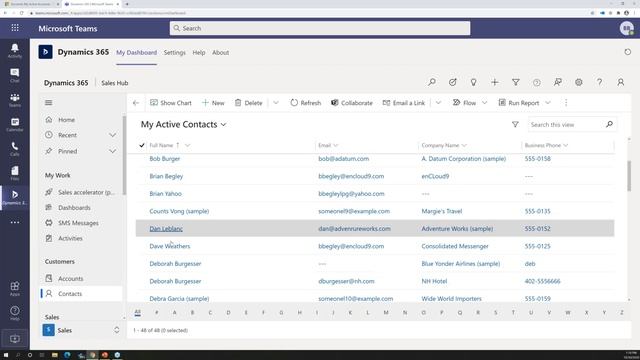Open Calendar in the Teams sidebar
640x360 pixels.
(15, 124)
